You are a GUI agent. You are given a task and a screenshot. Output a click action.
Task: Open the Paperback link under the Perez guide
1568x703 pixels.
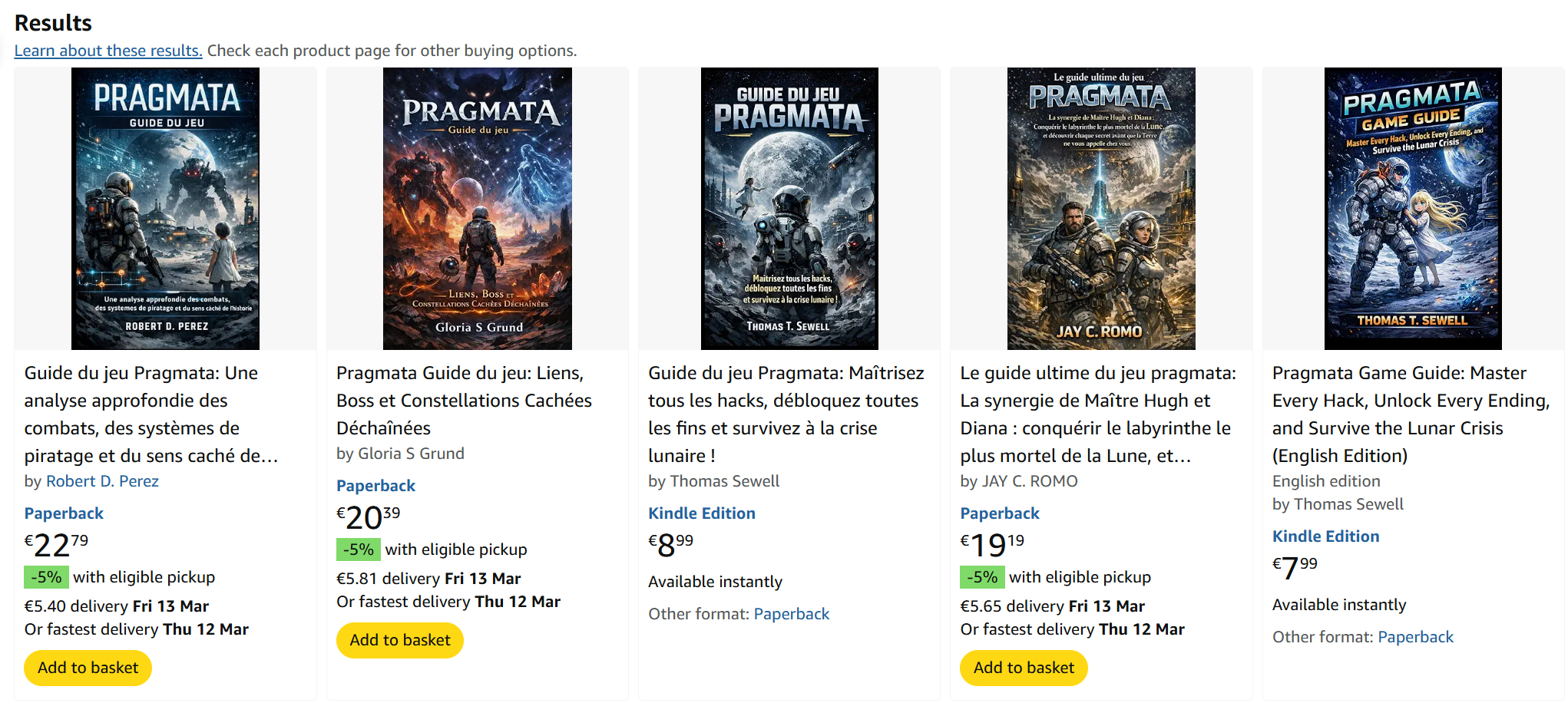[x=63, y=513]
